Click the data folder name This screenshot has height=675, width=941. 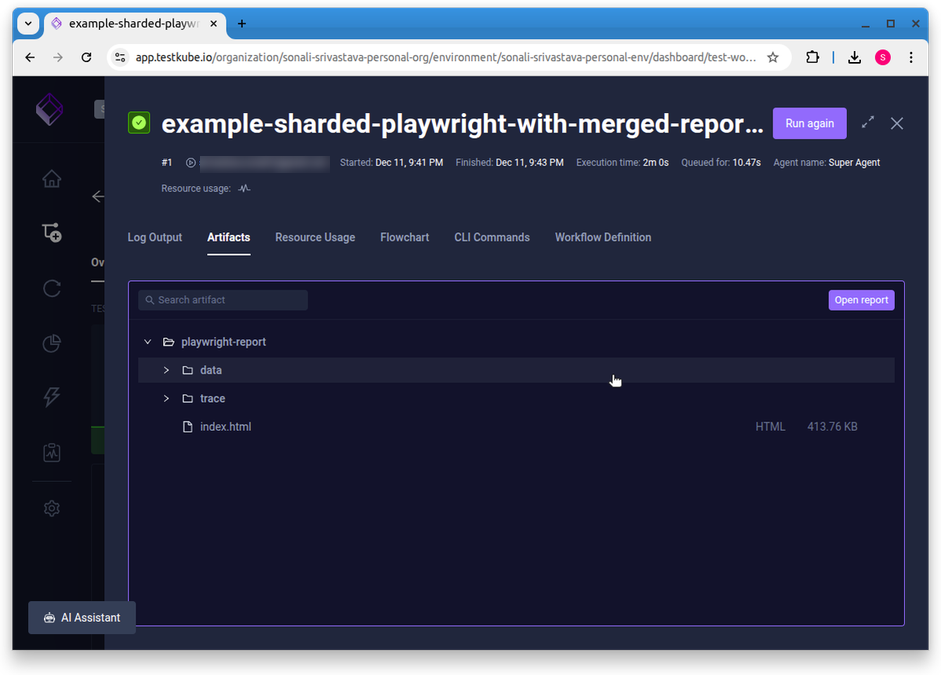[x=211, y=370]
